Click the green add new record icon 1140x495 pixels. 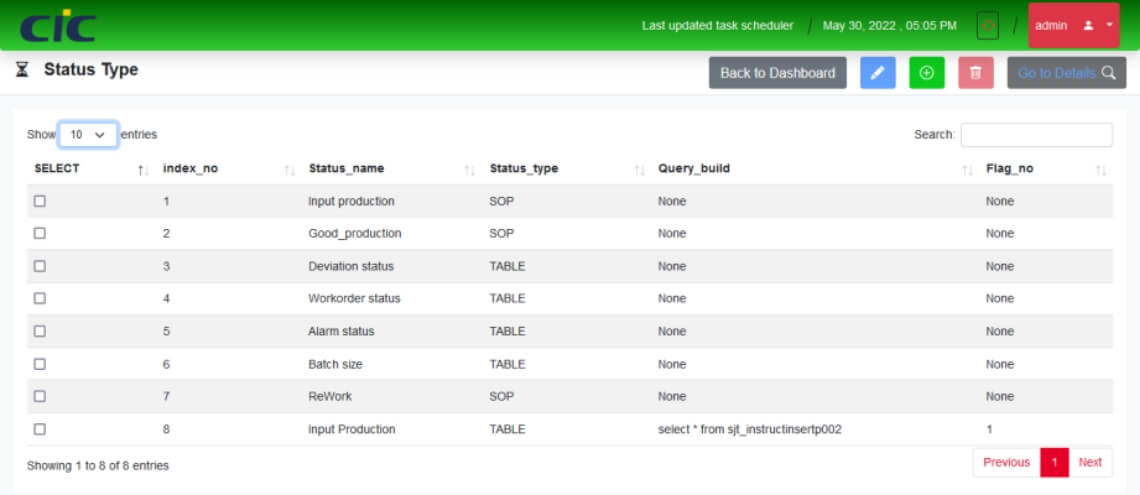(926, 73)
